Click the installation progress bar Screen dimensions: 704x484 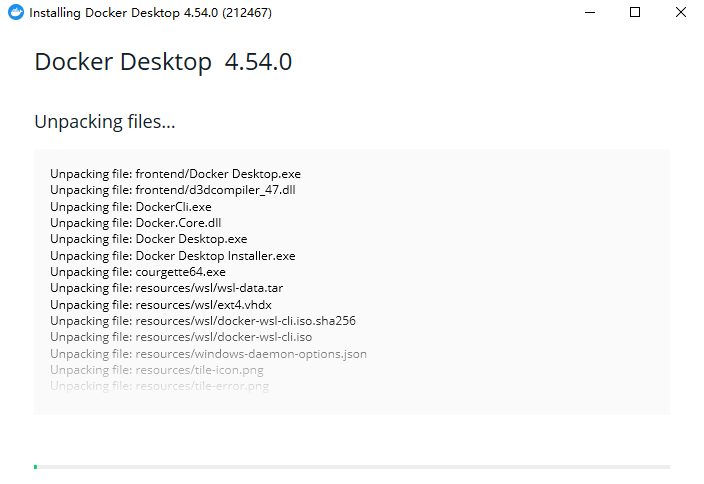coord(352,467)
